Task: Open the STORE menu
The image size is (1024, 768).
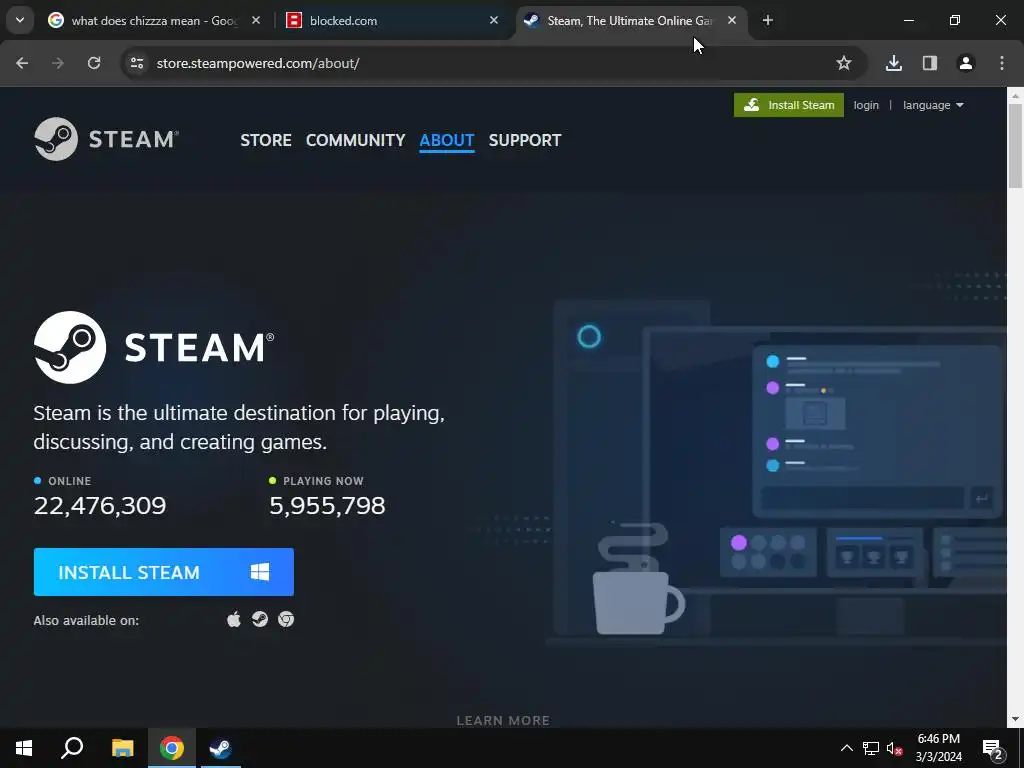Action: [x=266, y=140]
